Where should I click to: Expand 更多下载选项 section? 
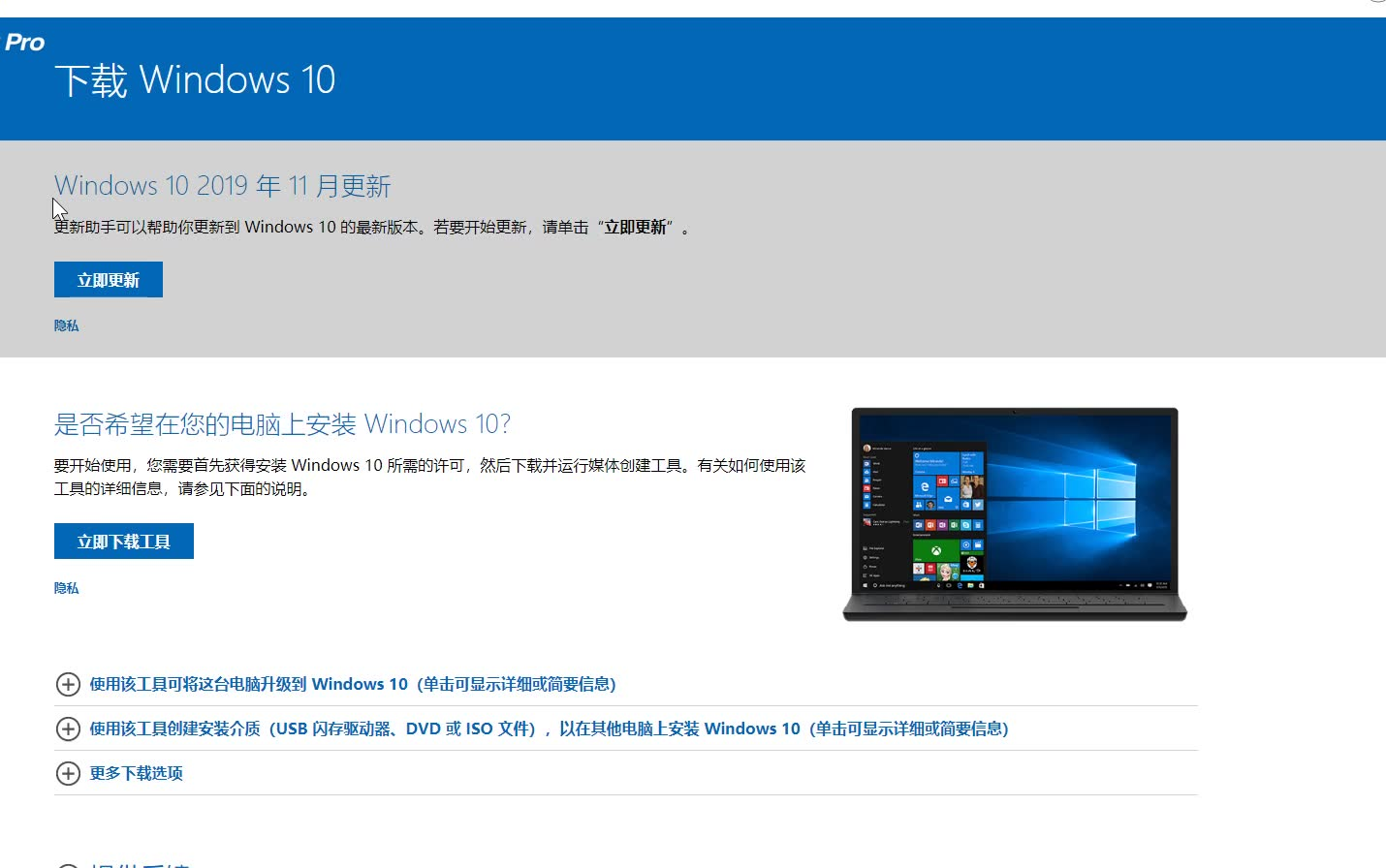click(x=137, y=773)
